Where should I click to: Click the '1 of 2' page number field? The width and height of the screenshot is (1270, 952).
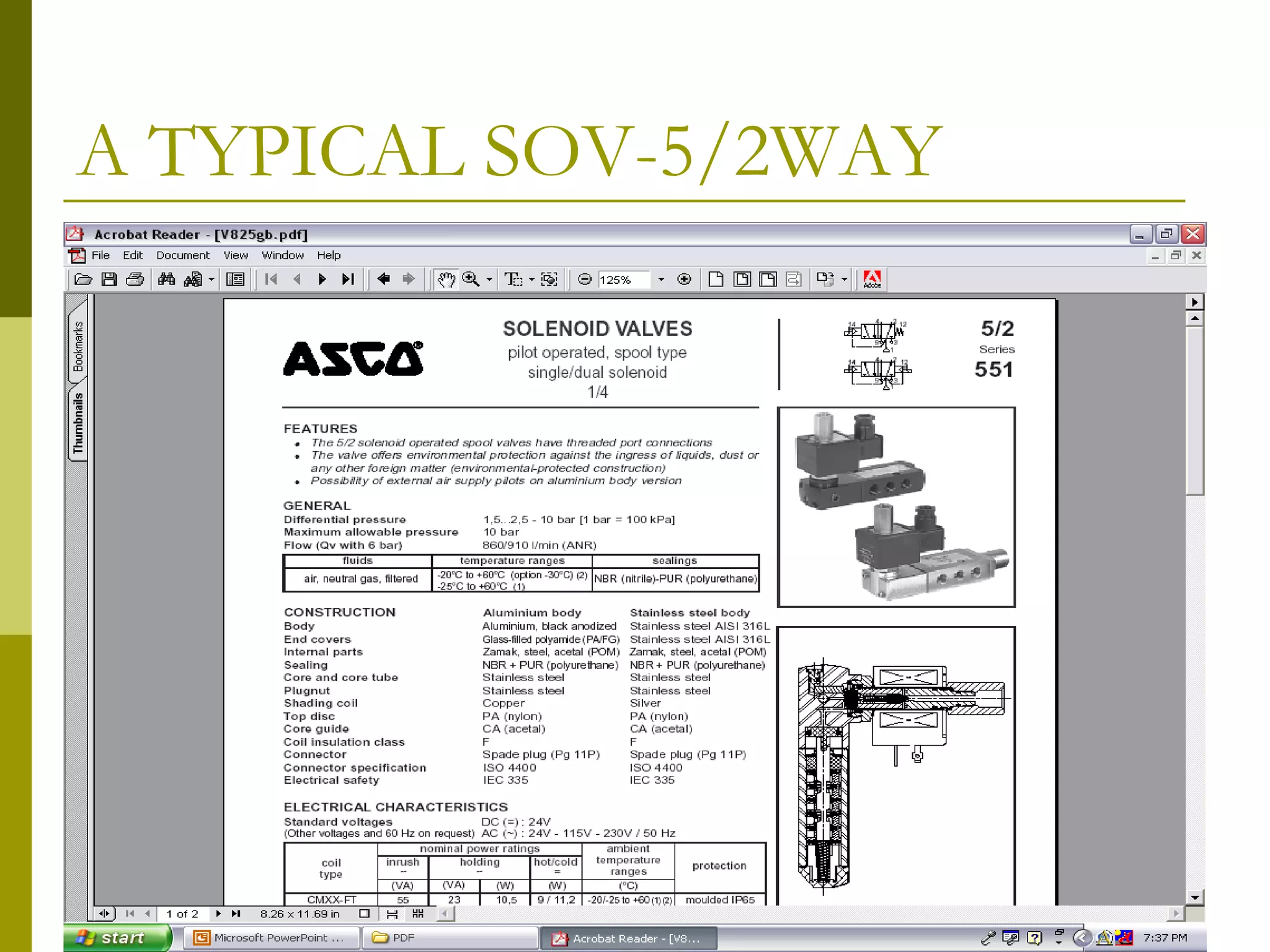click(182, 914)
